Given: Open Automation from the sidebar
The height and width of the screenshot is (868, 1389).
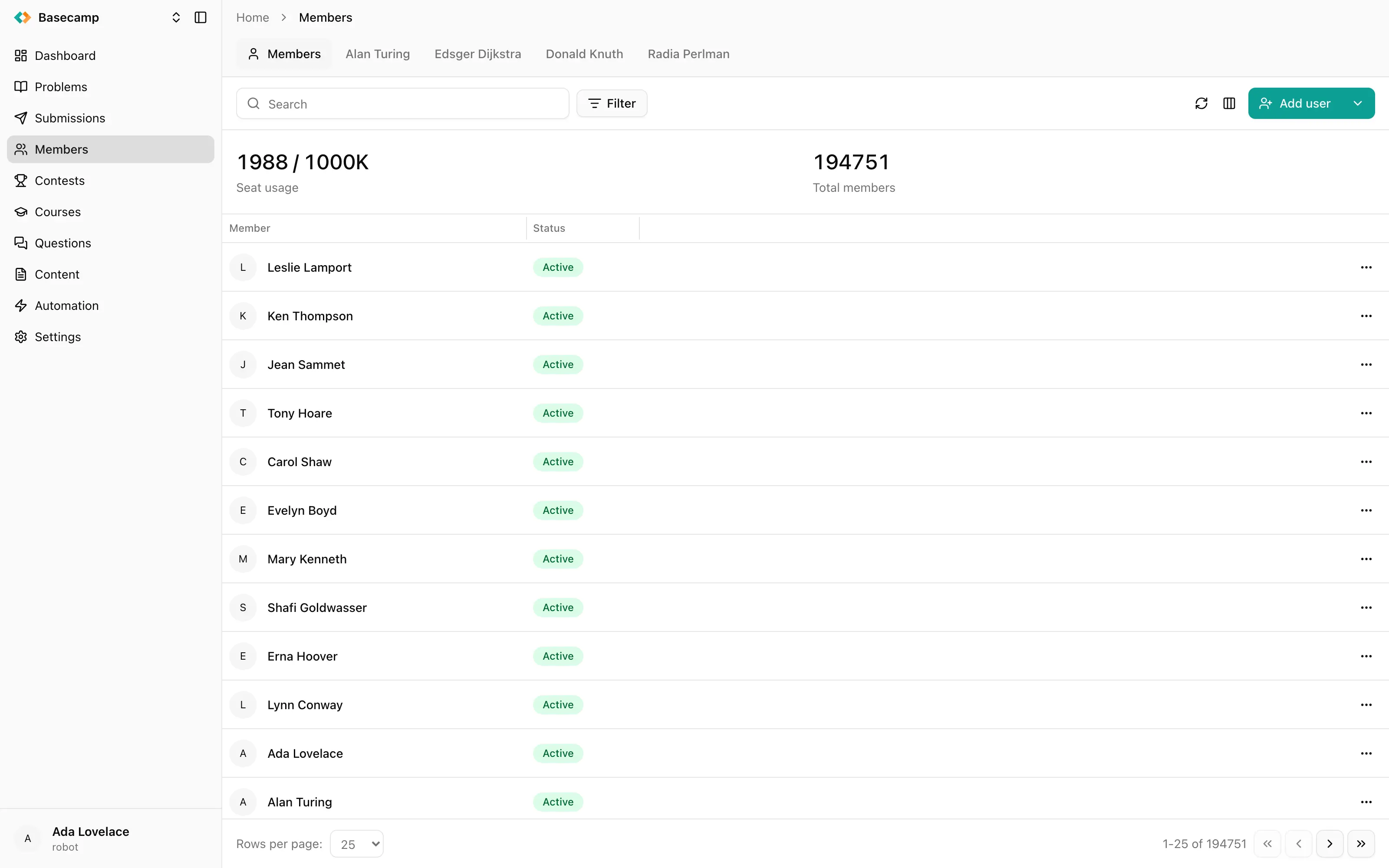Looking at the screenshot, I should tap(110, 306).
